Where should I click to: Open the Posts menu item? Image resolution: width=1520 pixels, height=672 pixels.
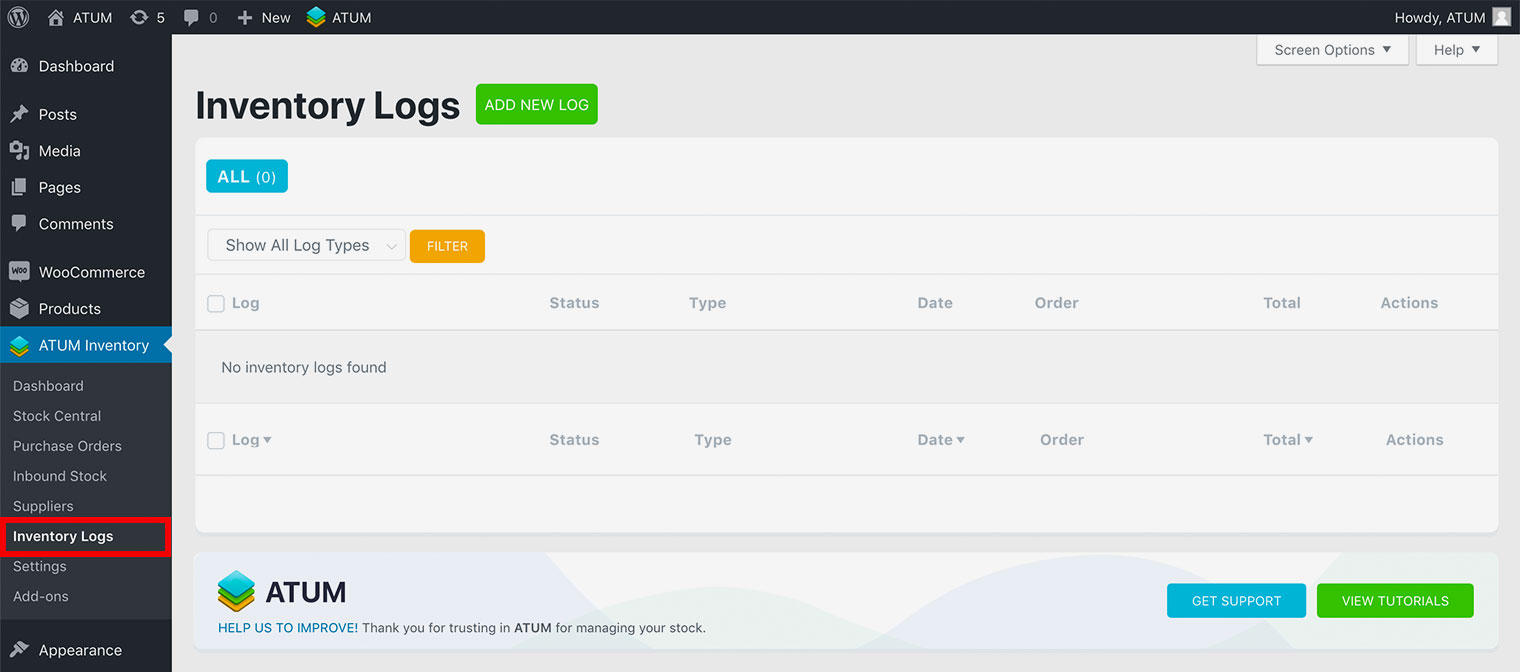coord(58,114)
